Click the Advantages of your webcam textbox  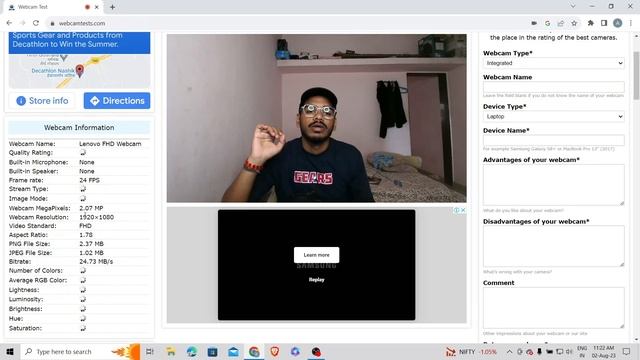tap(553, 185)
